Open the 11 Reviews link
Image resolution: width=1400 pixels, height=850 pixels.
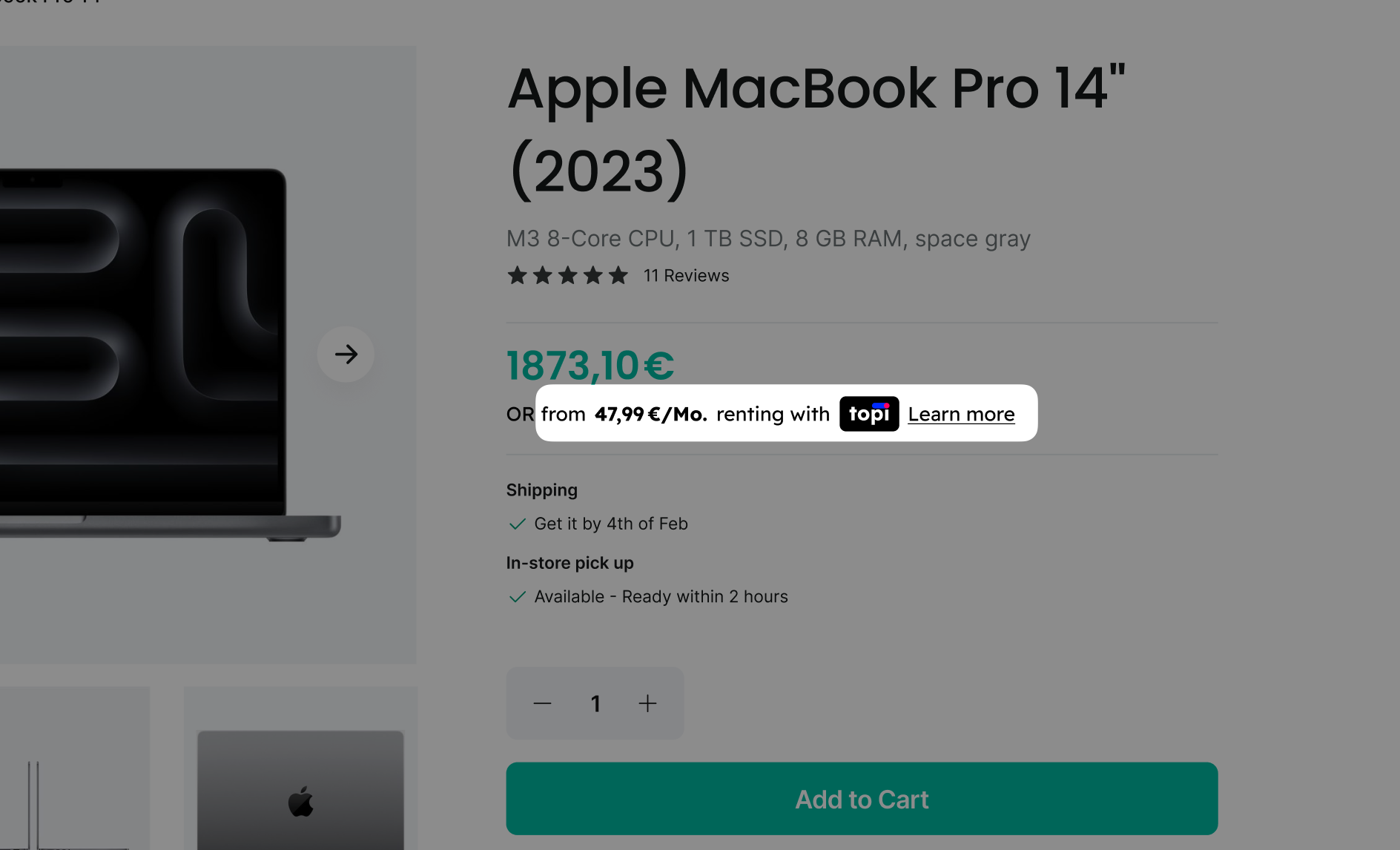[x=686, y=276]
